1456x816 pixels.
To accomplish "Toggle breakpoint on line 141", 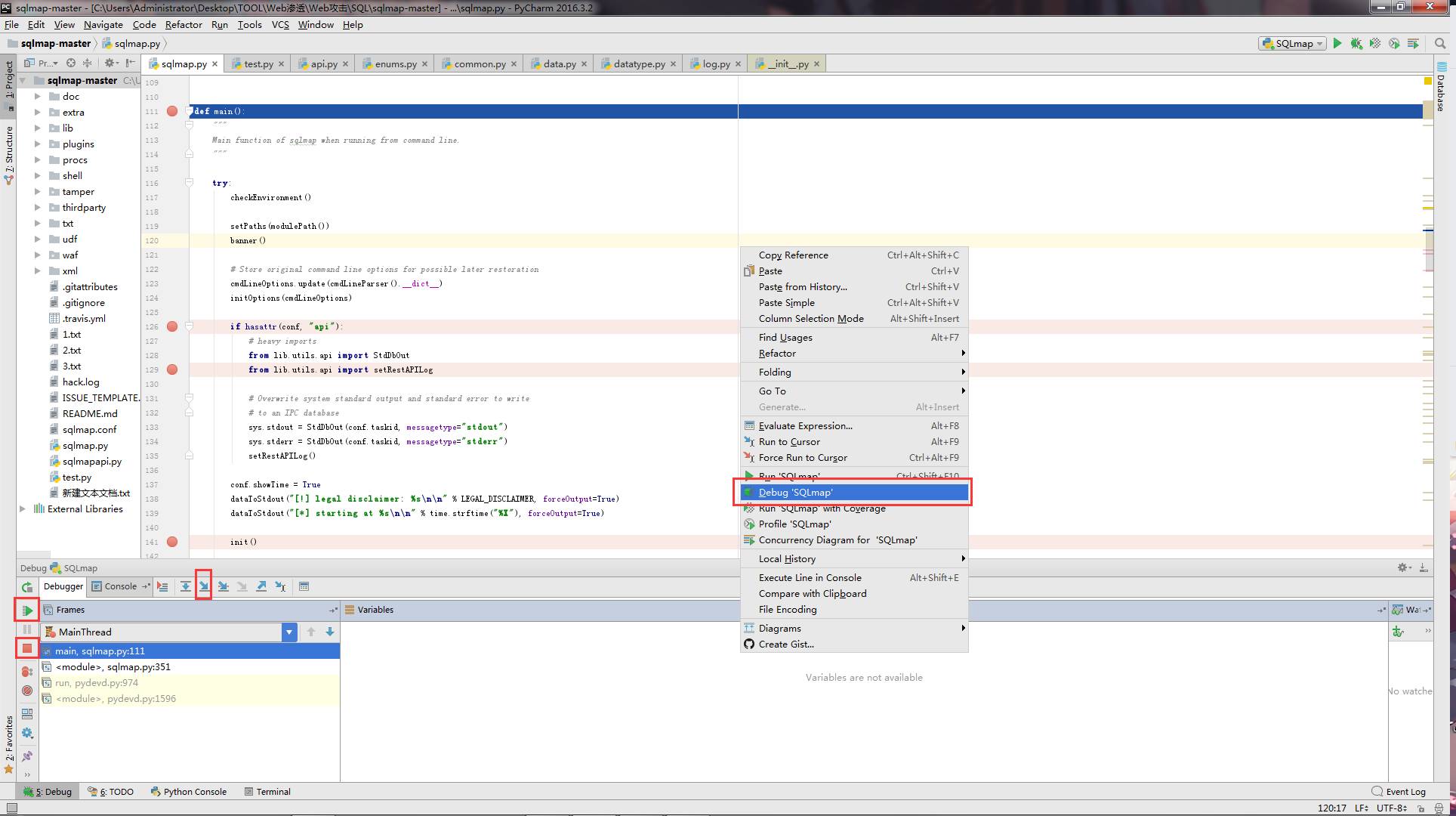I will click(172, 542).
